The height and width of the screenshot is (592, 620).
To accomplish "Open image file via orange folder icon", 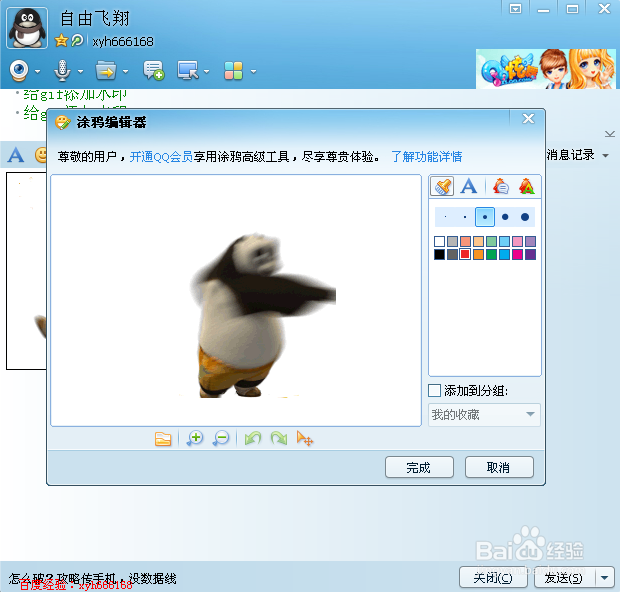I will click(x=163, y=439).
